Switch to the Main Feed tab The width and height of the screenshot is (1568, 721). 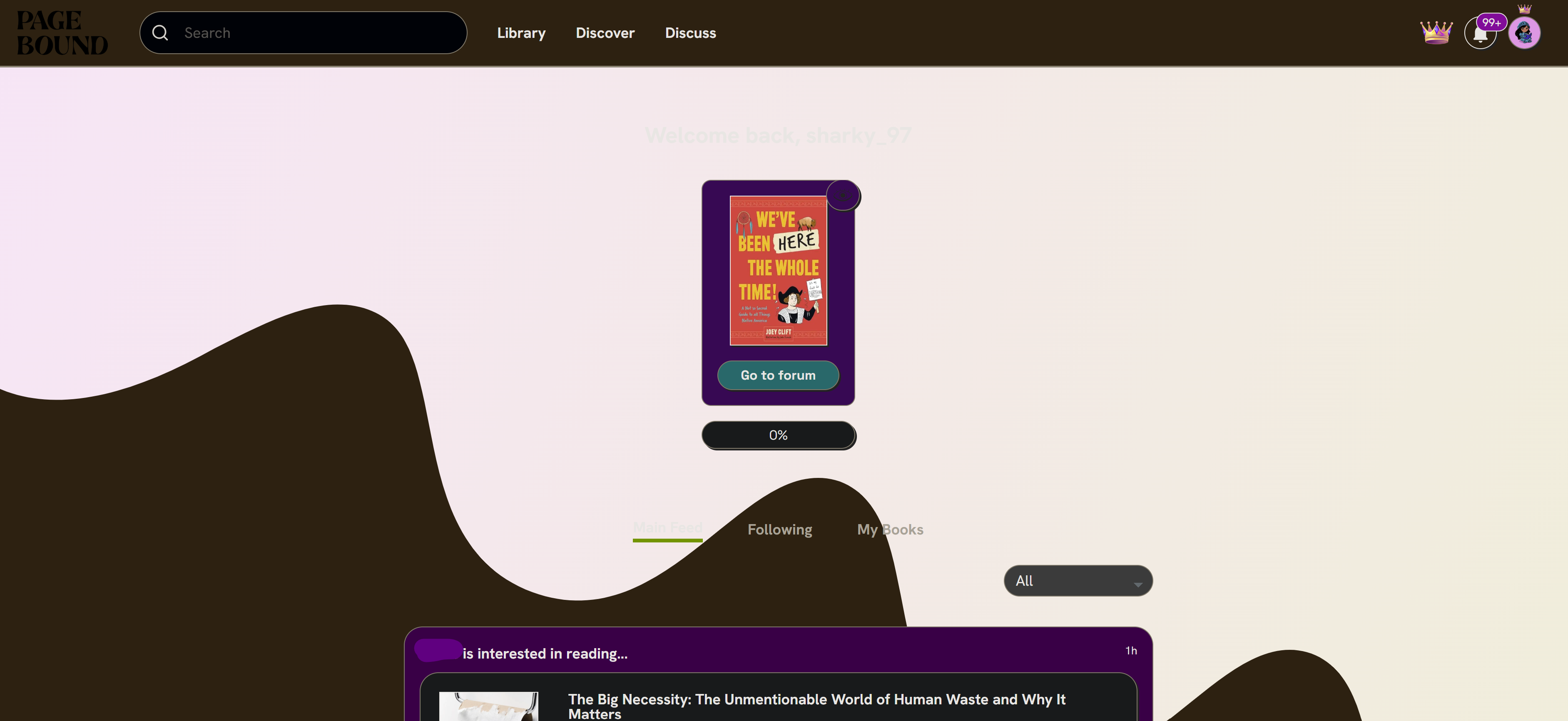[x=668, y=528]
